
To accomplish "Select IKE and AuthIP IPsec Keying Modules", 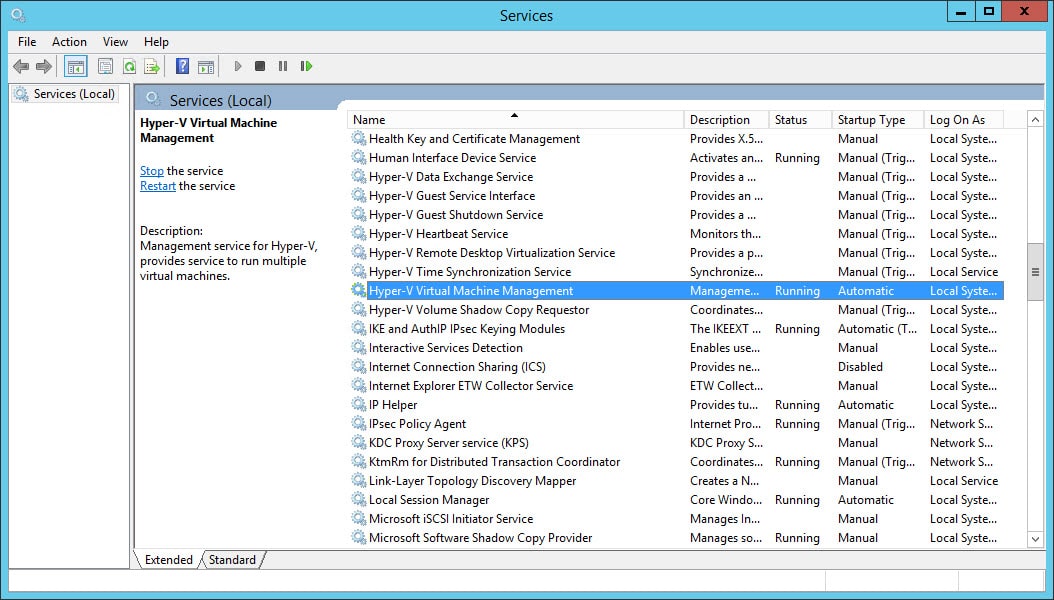I will coord(676,329).
